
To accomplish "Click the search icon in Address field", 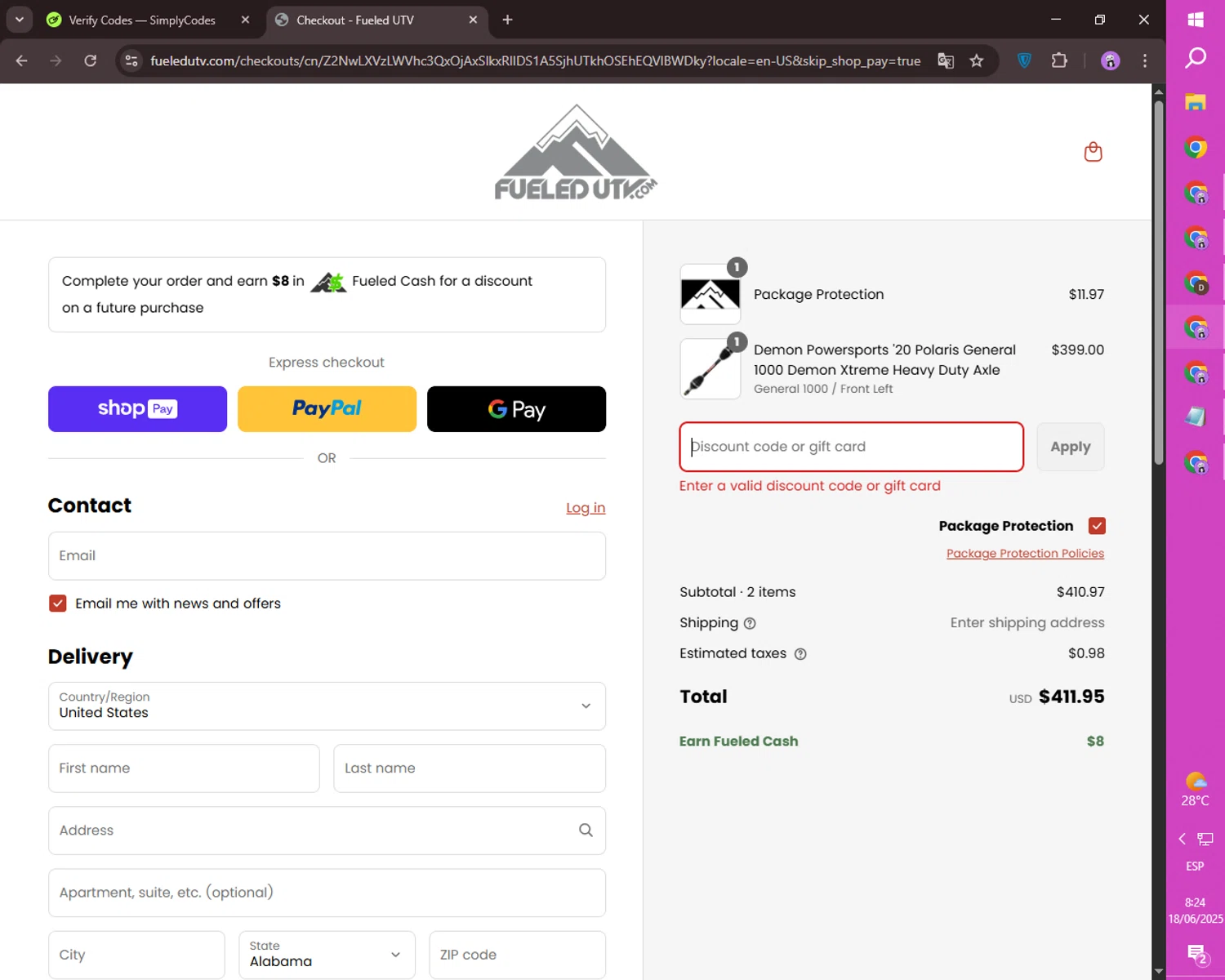I will pyautogui.click(x=586, y=830).
